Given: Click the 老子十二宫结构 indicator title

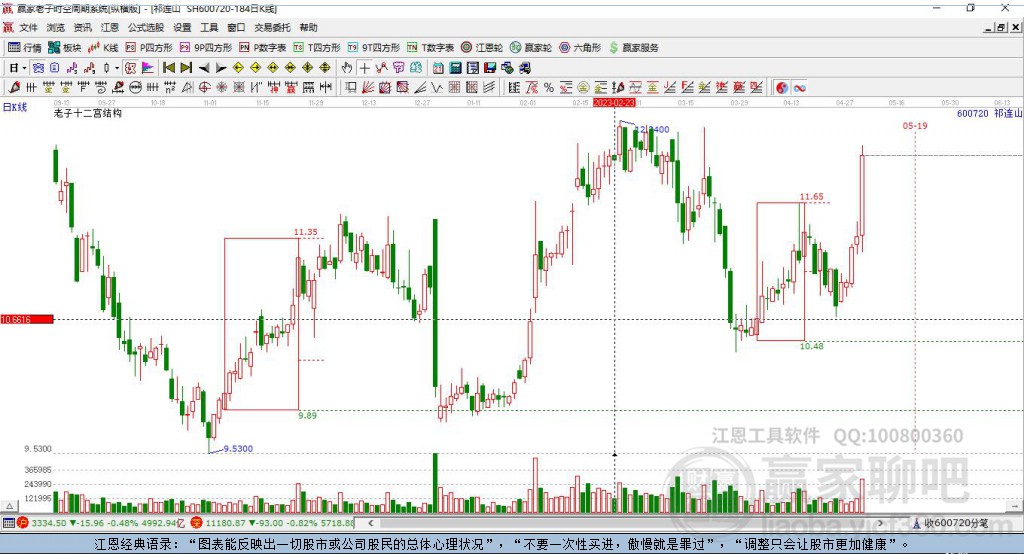Looking at the screenshot, I should click(x=88, y=113).
